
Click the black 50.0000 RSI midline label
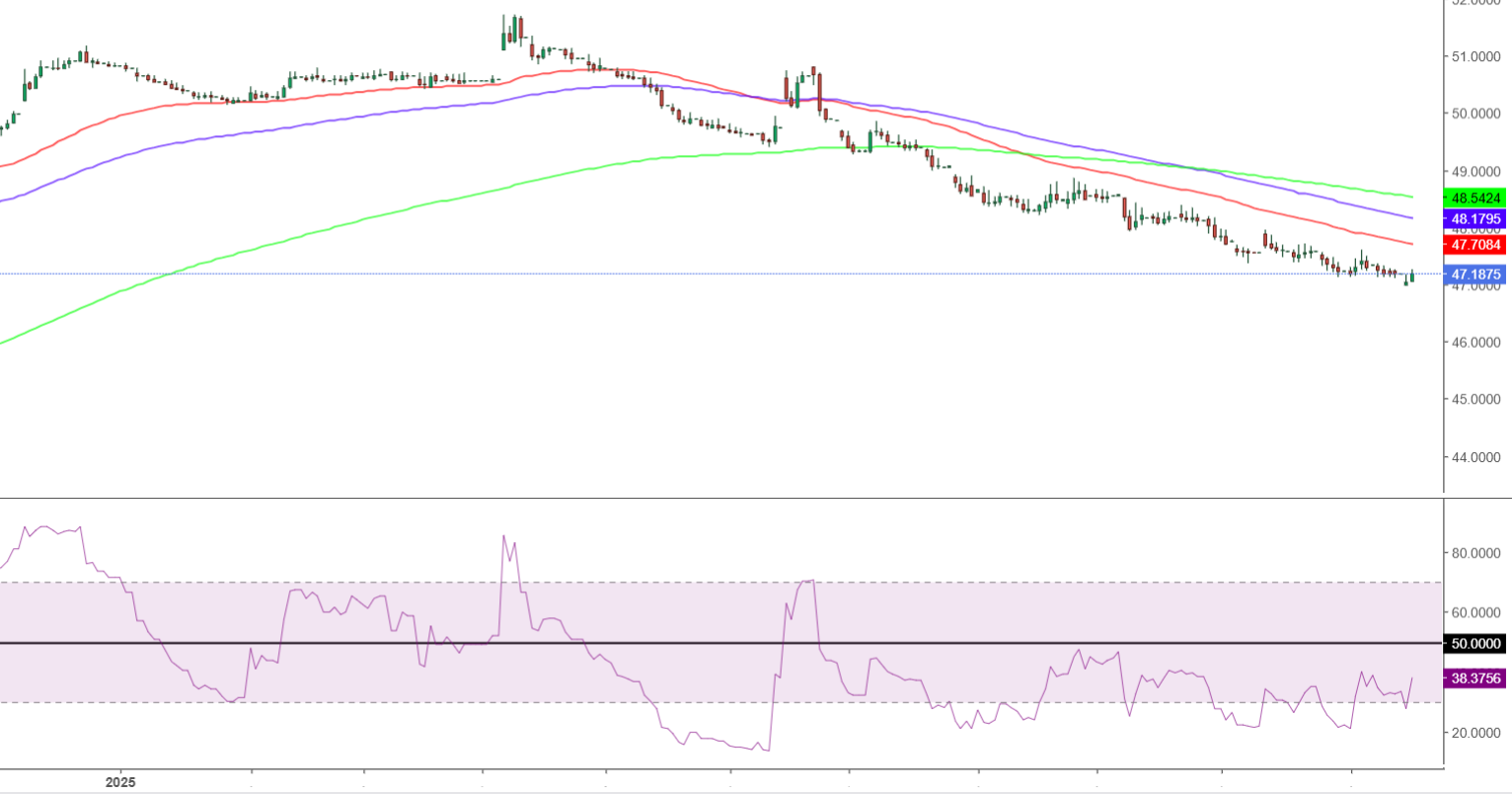click(x=1474, y=644)
